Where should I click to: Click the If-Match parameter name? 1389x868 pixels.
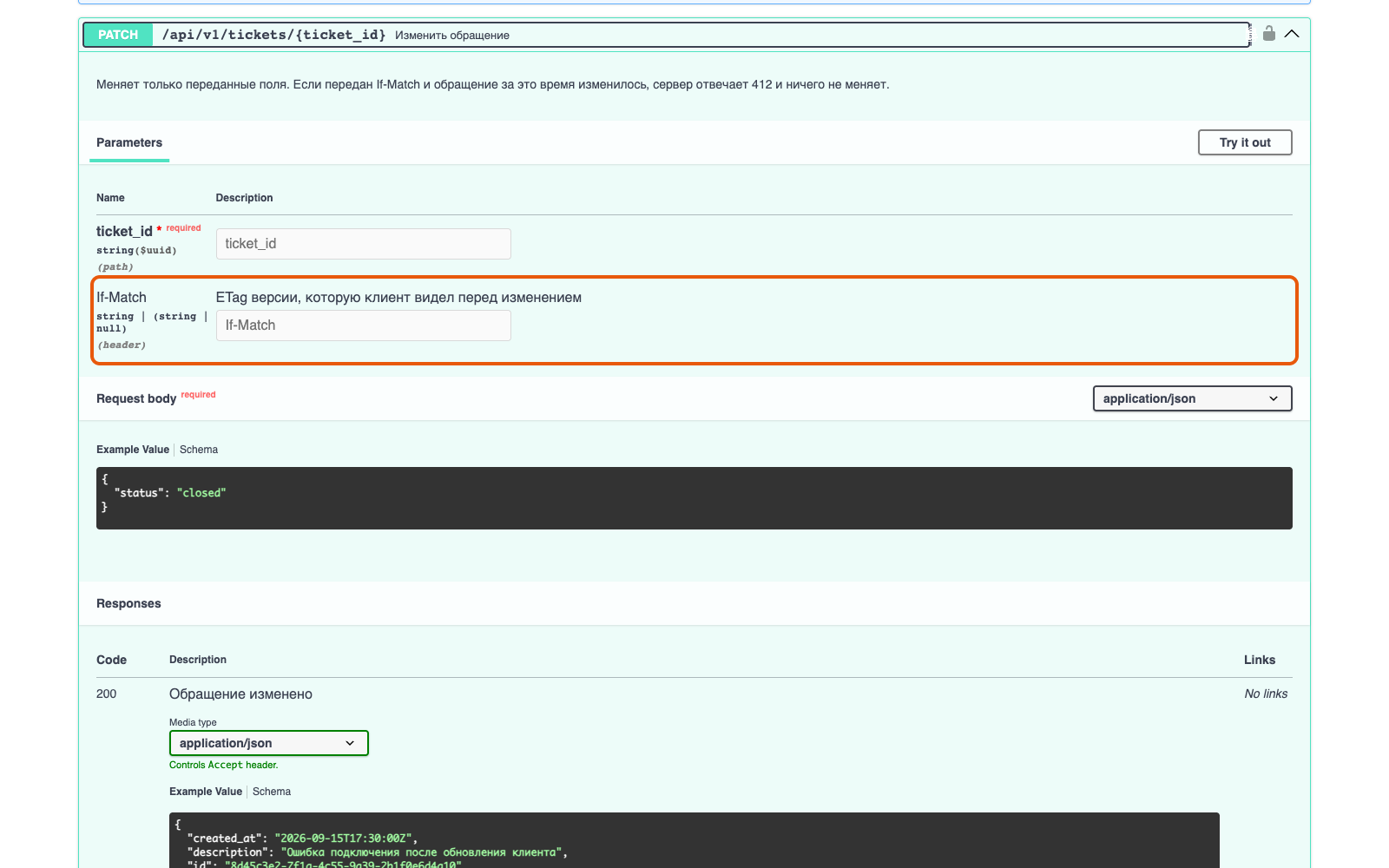(122, 298)
